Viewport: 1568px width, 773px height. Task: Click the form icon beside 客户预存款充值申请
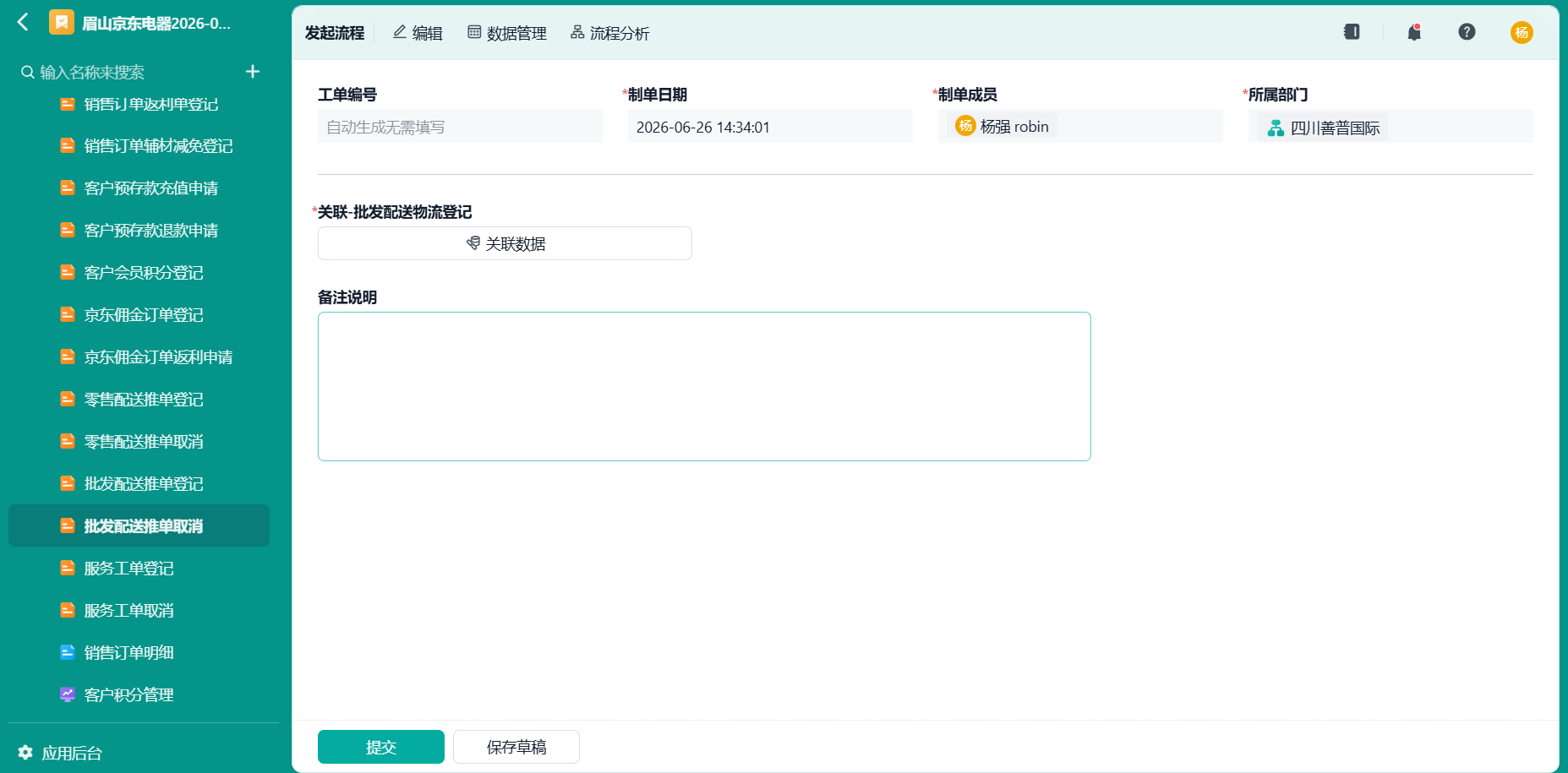pyautogui.click(x=68, y=188)
